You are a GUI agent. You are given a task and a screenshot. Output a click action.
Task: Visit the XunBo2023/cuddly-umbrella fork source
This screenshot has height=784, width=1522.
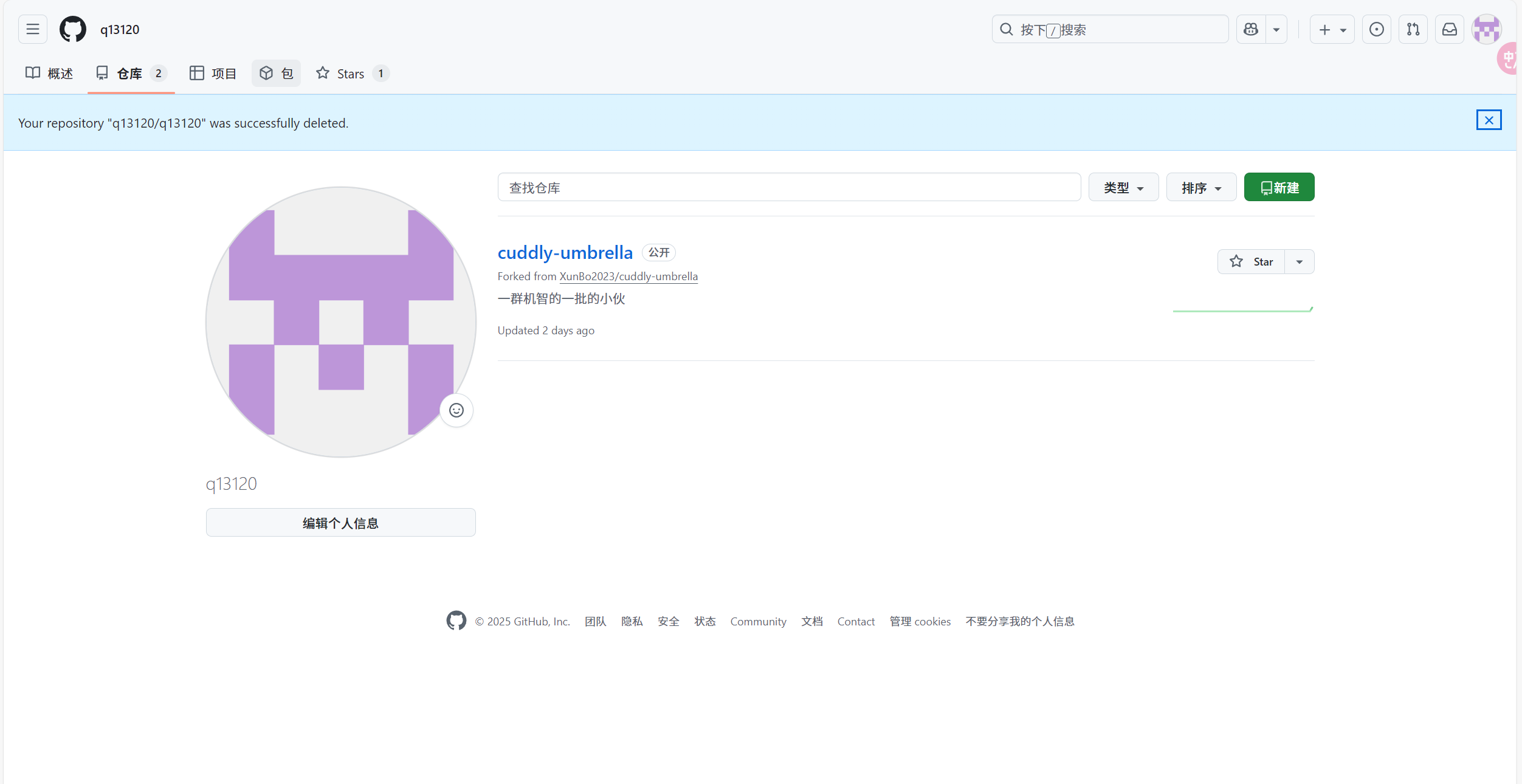(x=628, y=276)
